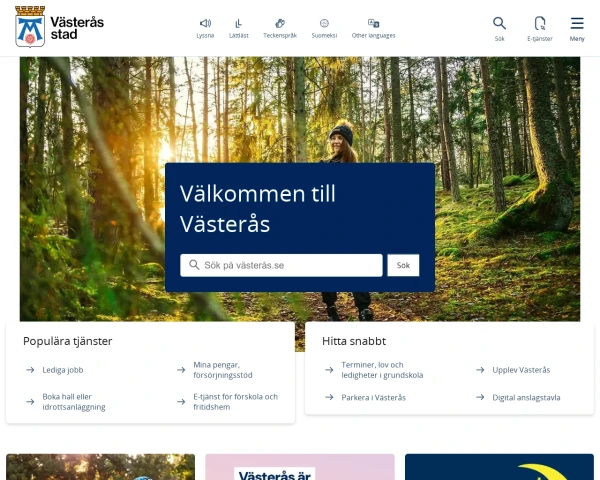Select the Teckenspråk sign language icon
Viewport: 600px width, 480px height.
[280, 23]
